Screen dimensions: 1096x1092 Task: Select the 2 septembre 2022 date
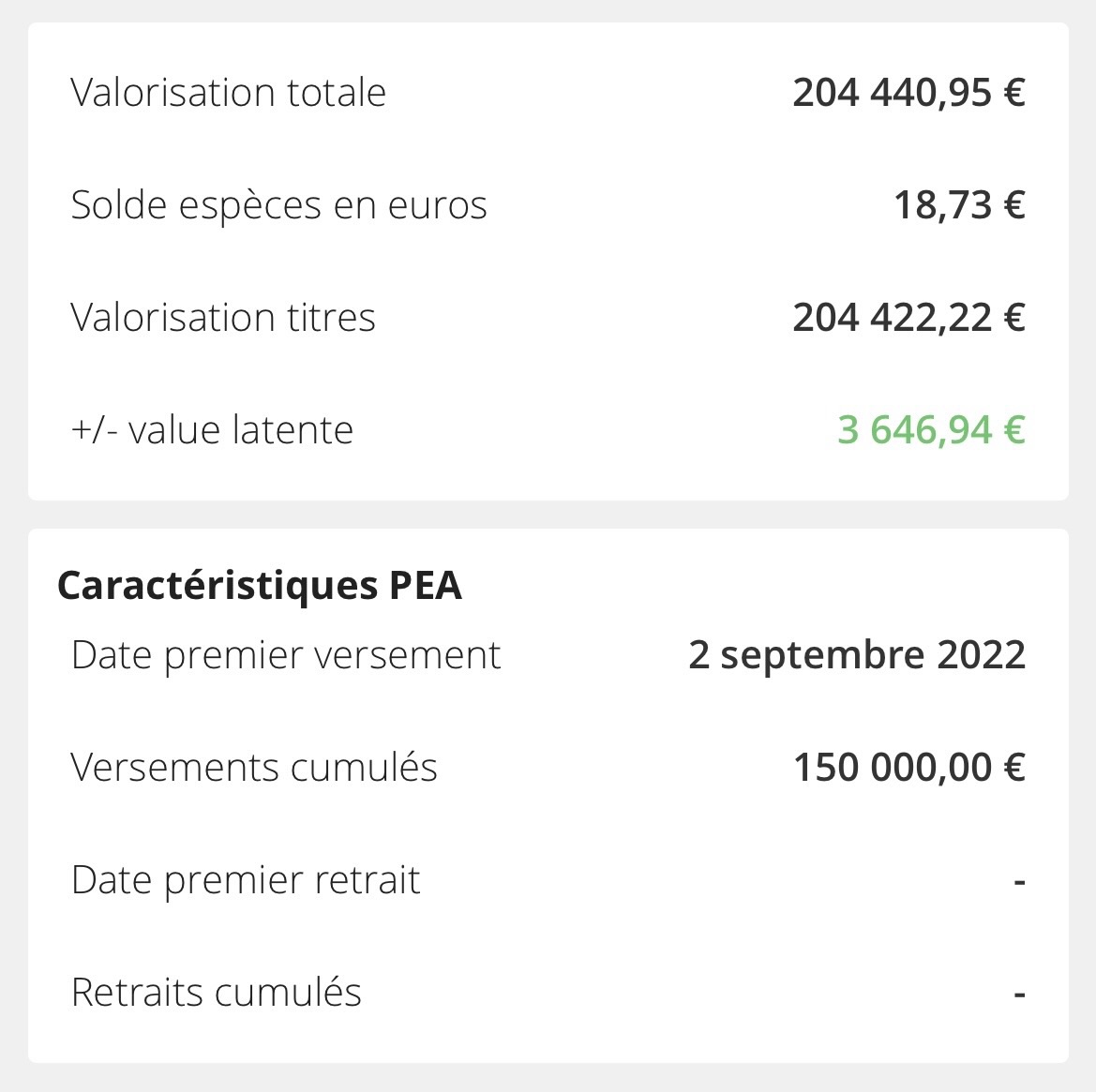click(x=857, y=655)
